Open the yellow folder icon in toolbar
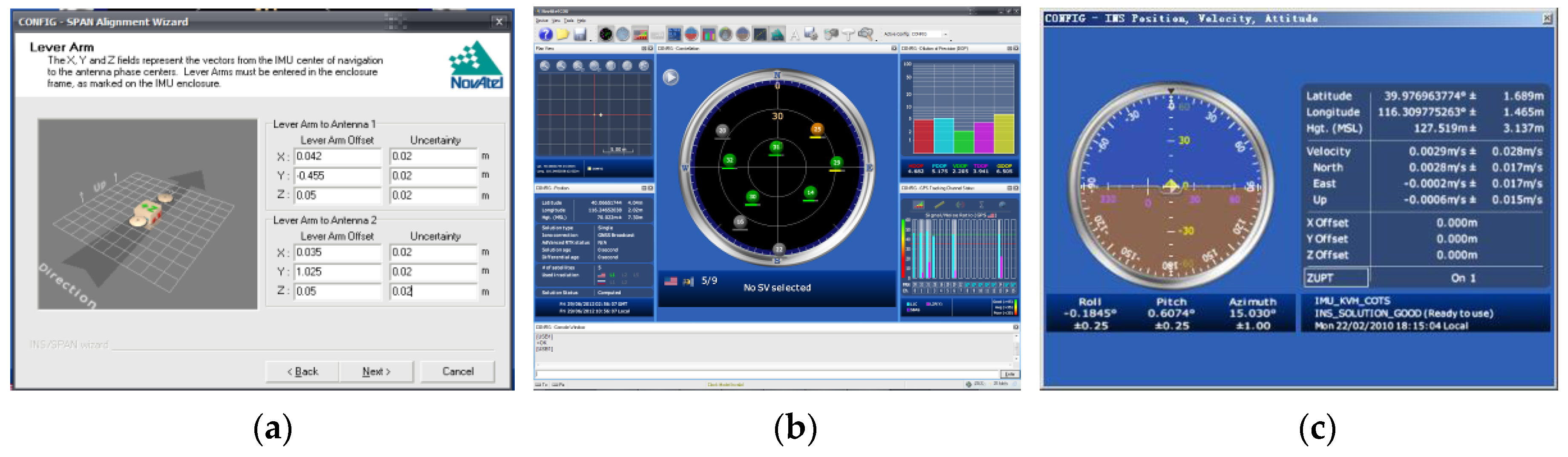 (x=562, y=34)
